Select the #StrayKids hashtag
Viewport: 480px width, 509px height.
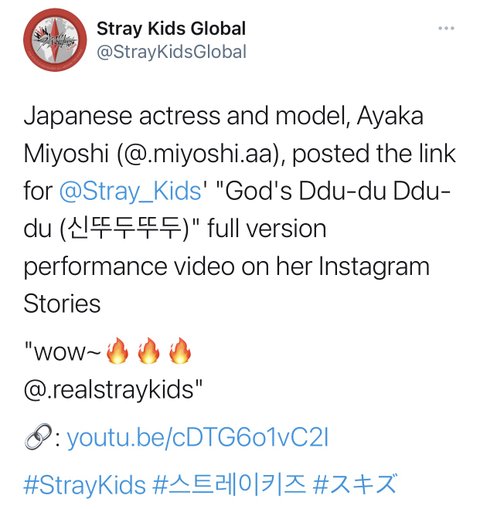tap(85, 485)
